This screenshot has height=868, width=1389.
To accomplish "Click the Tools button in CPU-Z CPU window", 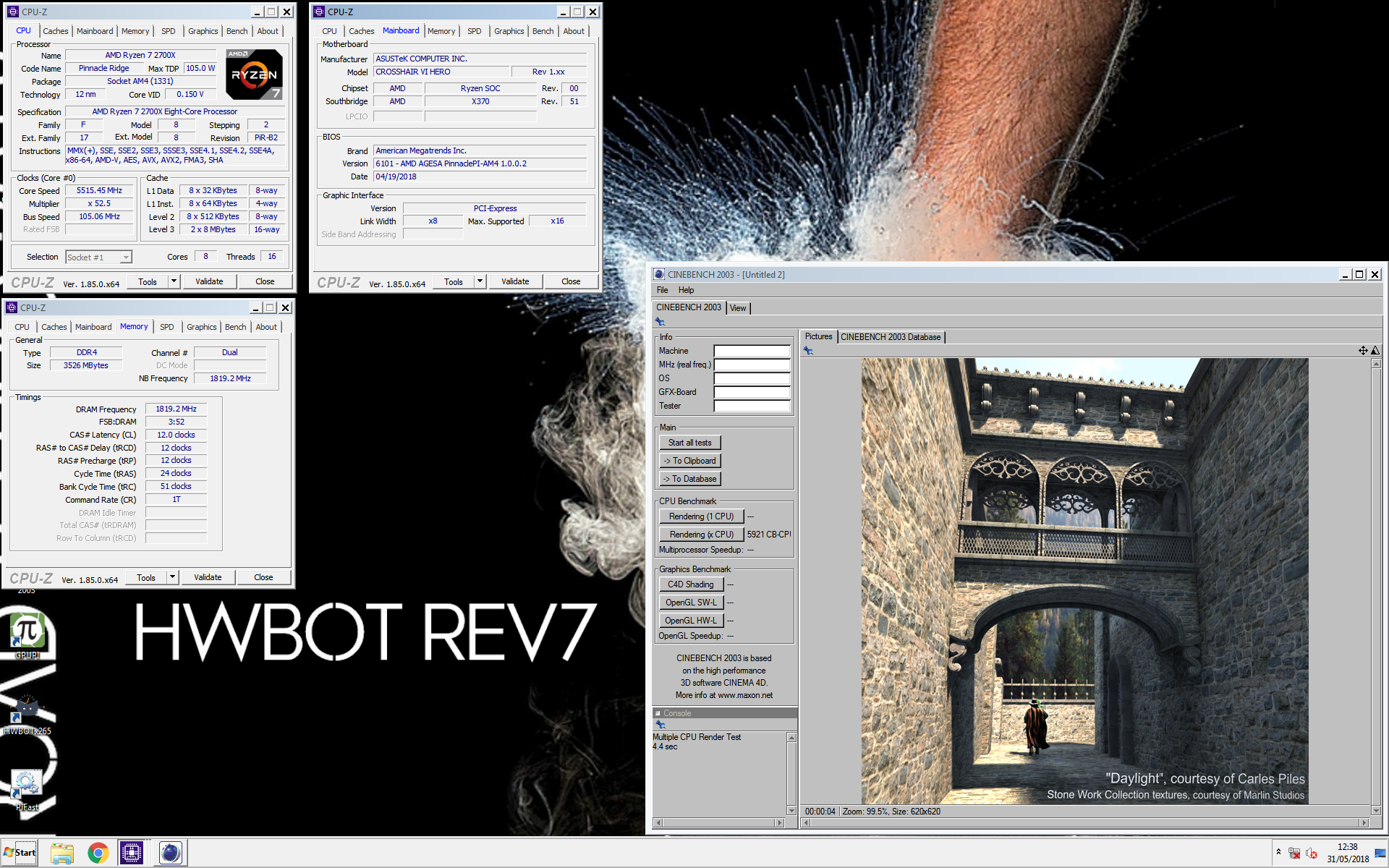I will click(x=148, y=281).
